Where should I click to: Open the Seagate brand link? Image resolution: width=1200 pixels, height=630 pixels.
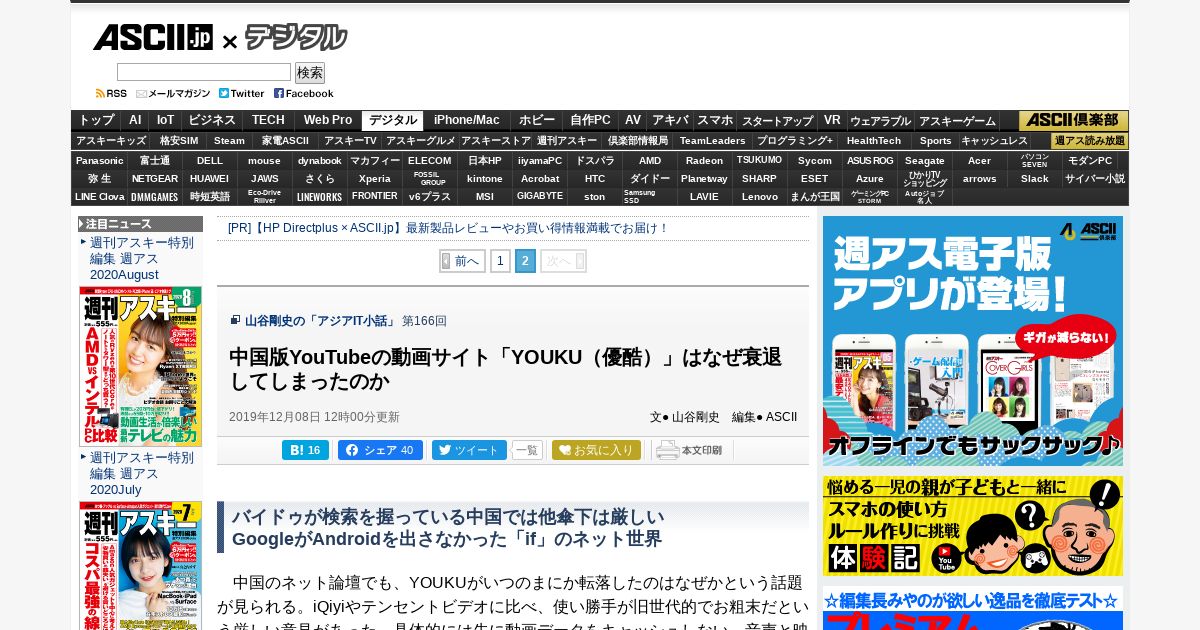(925, 160)
